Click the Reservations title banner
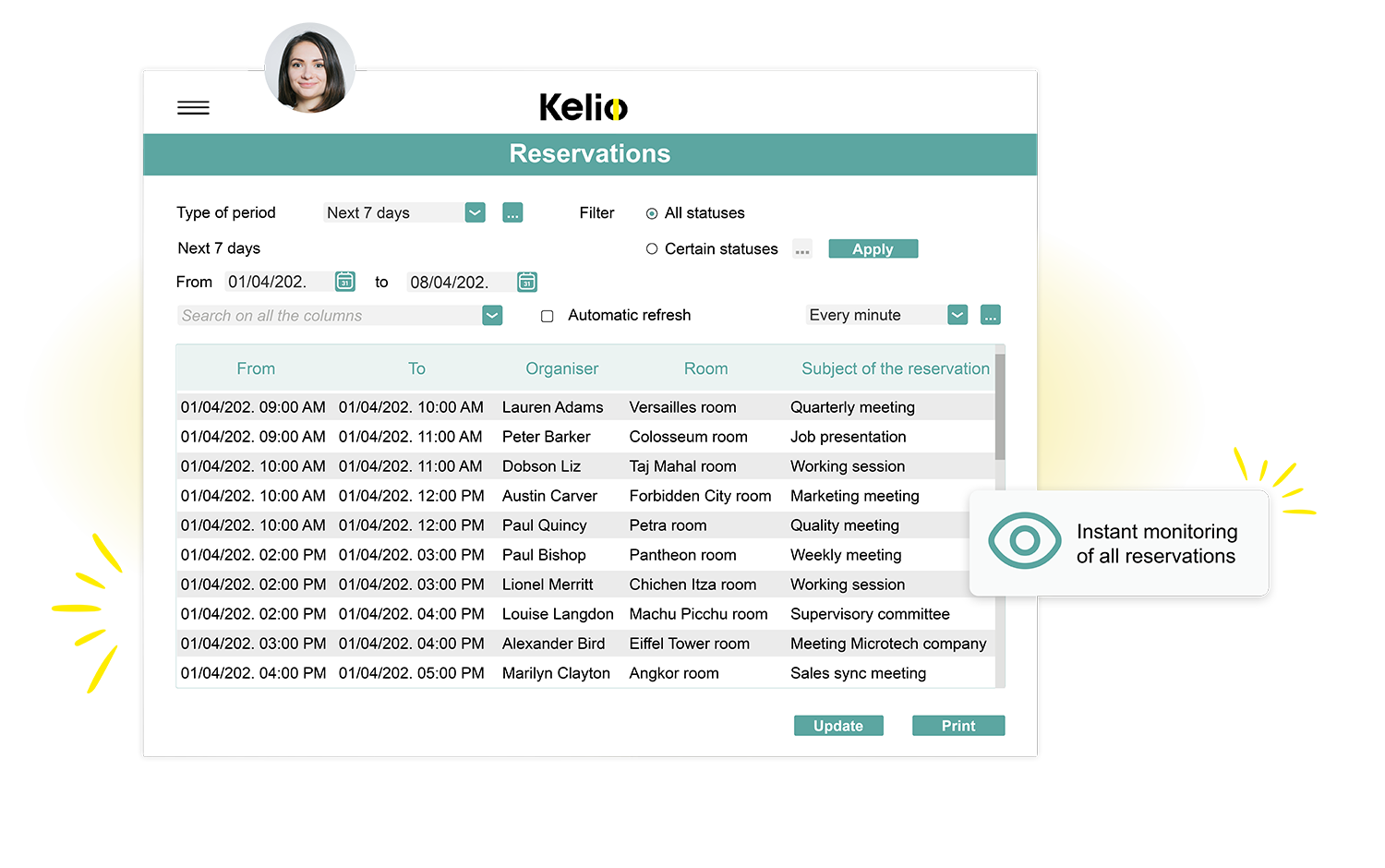 click(590, 154)
